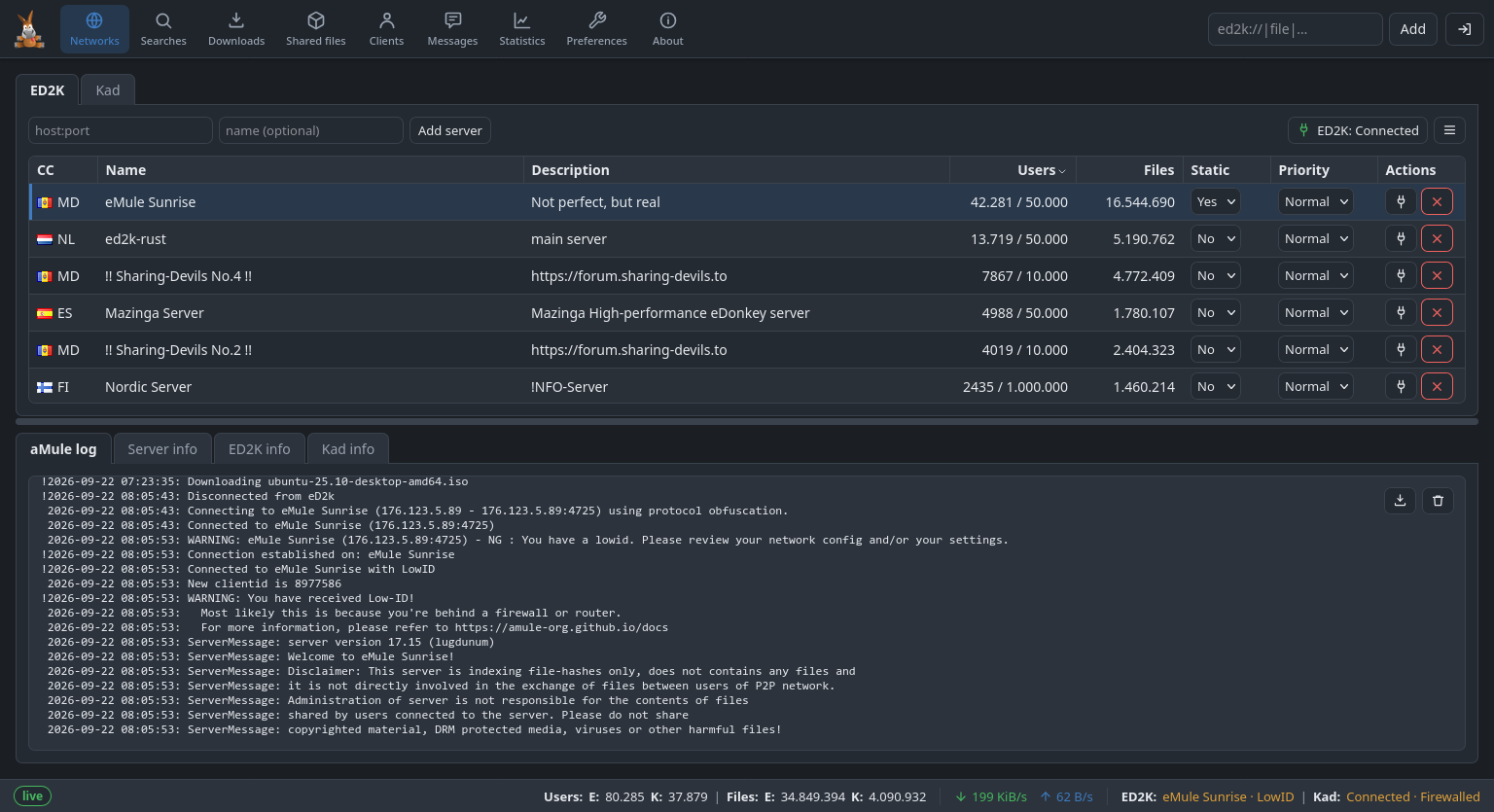Click the ed2k link input field
The height and width of the screenshot is (812, 1494).
[x=1295, y=29]
